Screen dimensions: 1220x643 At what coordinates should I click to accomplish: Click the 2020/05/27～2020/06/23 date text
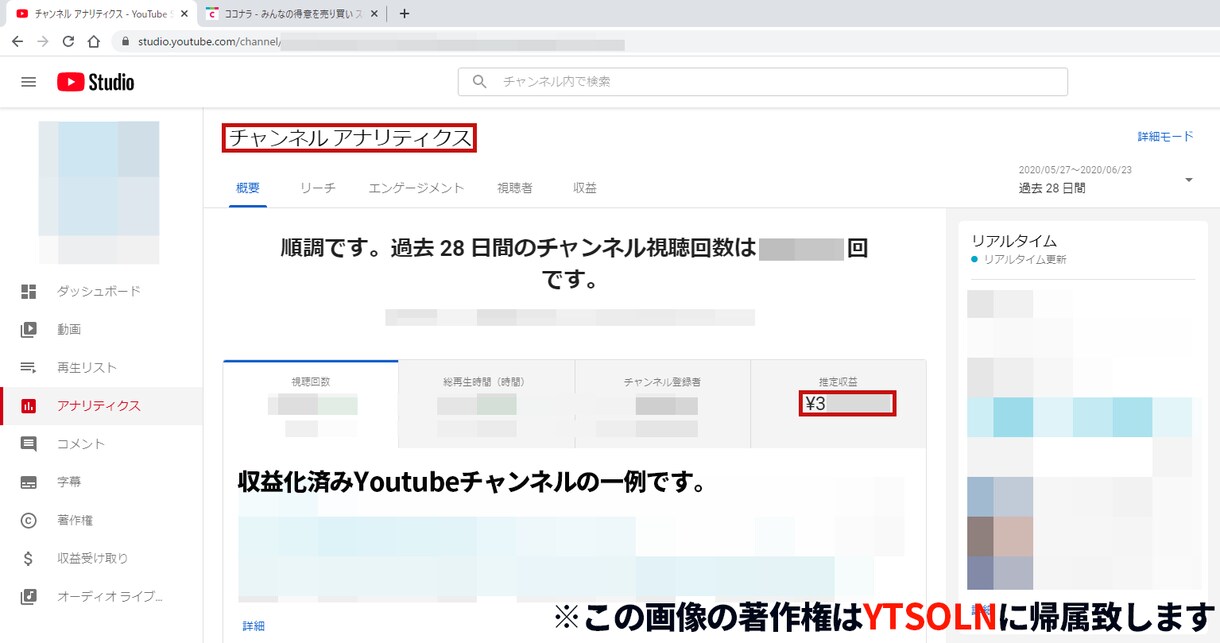coord(1075,170)
